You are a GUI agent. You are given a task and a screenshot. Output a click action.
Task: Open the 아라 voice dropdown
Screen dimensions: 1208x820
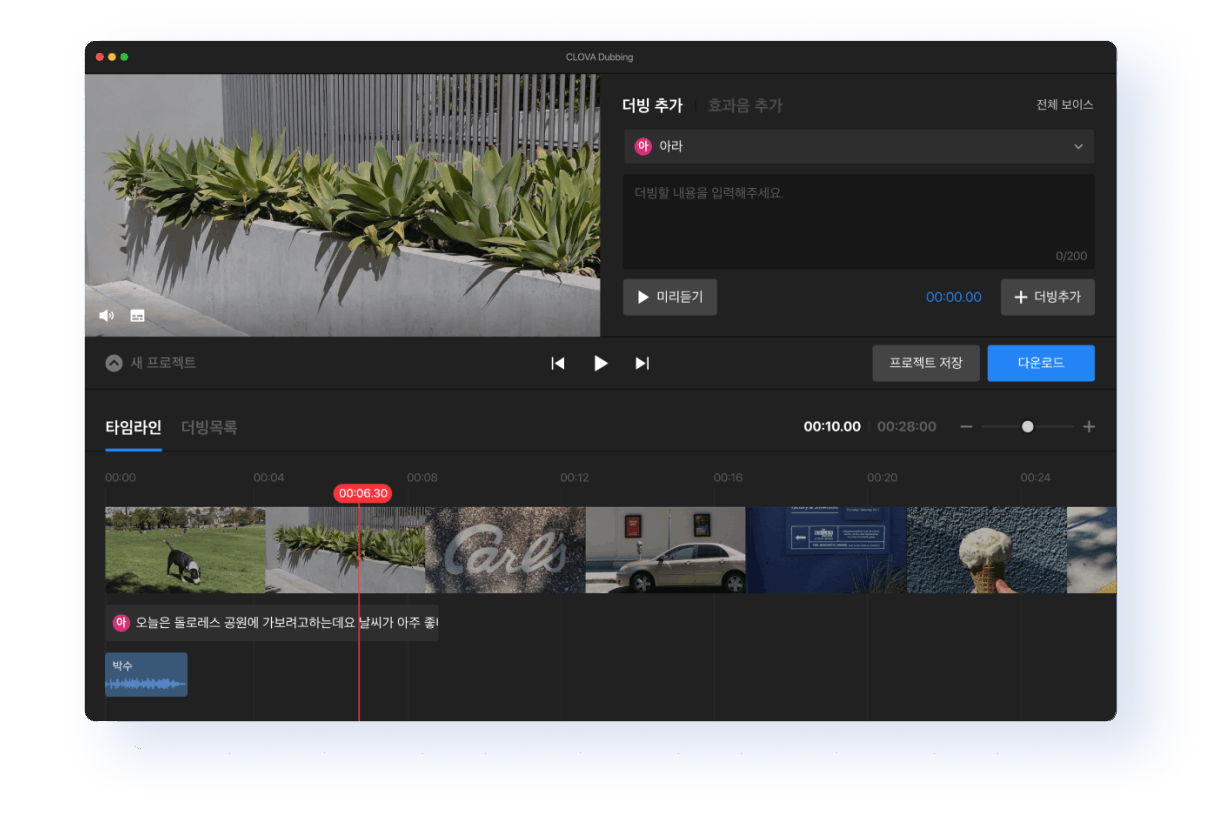pos(1078,147)
